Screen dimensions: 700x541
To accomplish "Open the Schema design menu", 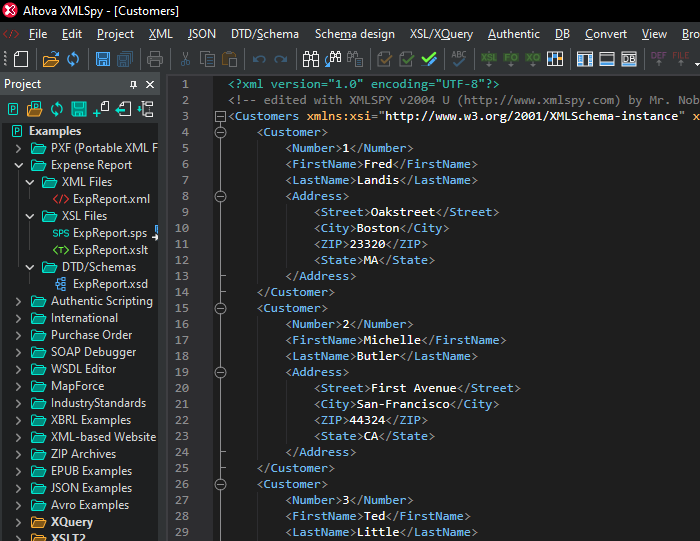I will click(x=354, y=34).
